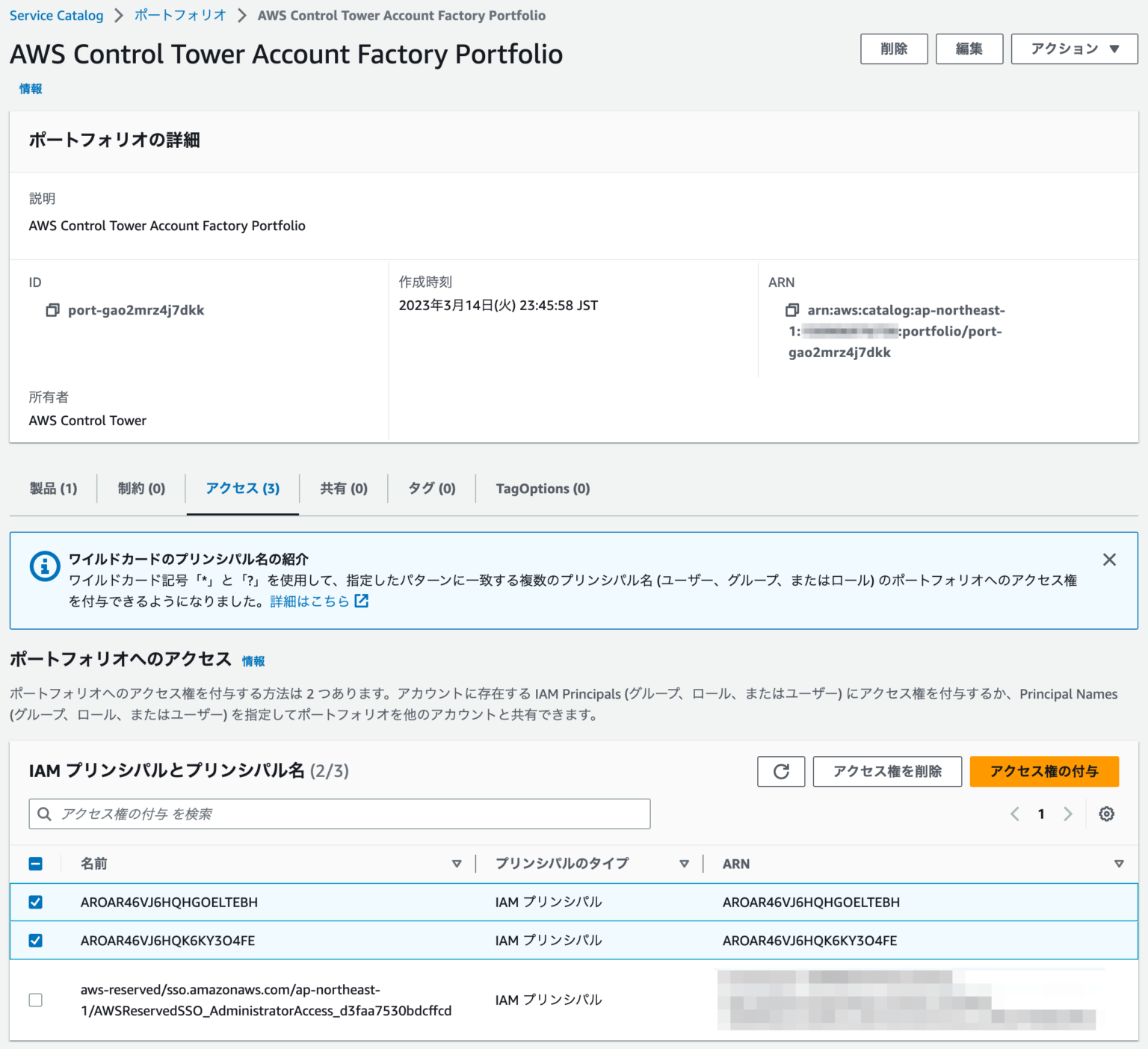Screen dimensions: 1148x1049
Task: Switch to the 製品 (1) tab
Action: click(53, 489)
